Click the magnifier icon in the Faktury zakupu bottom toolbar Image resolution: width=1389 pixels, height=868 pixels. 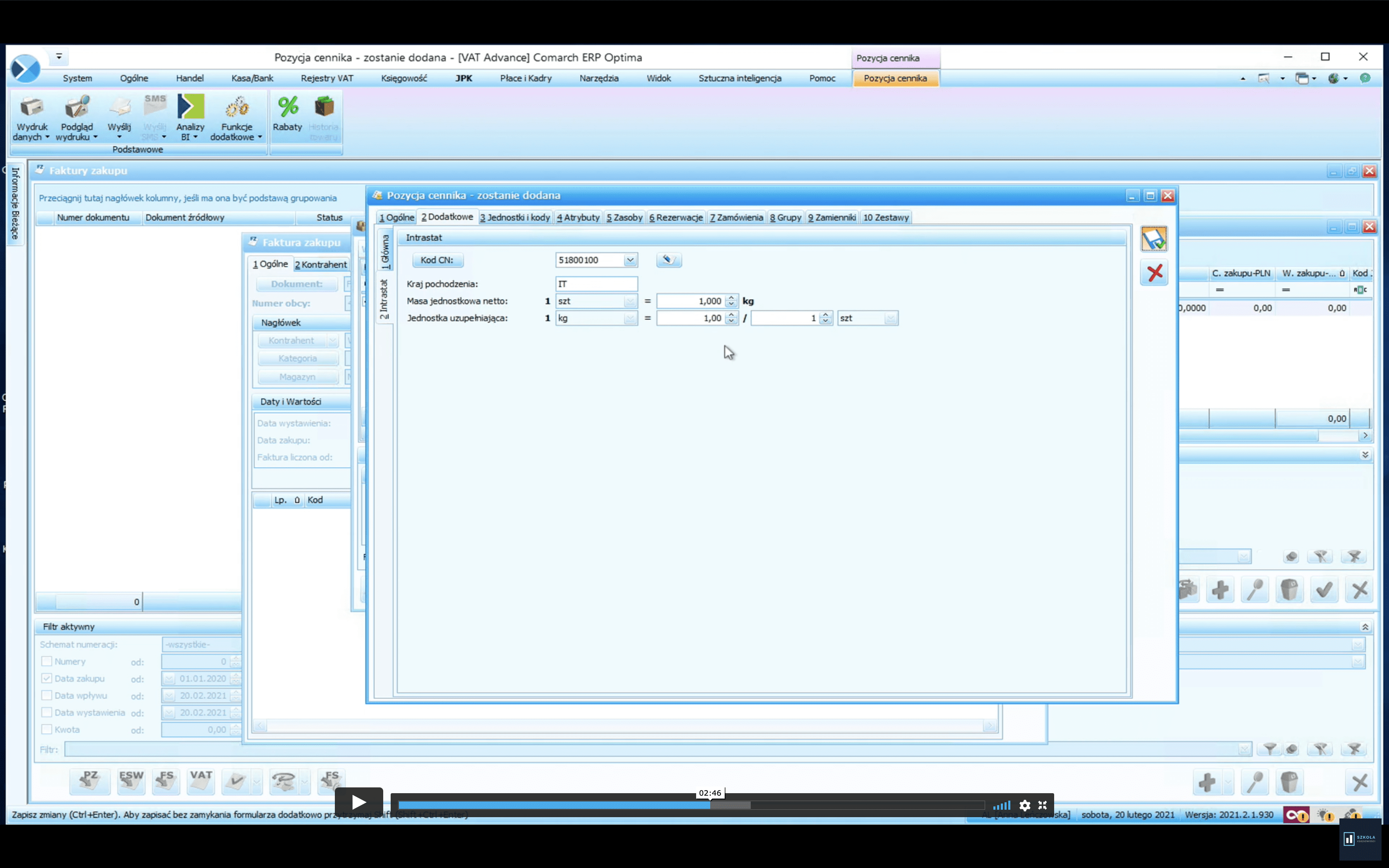click(1255, 782)
